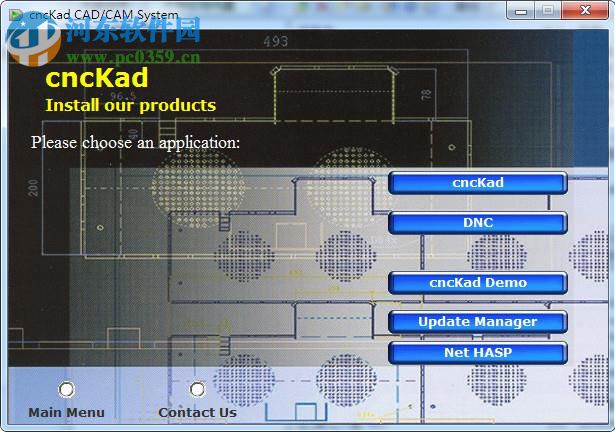
Task: Go to Main Menu text link
Action: [x=66, y=413]
